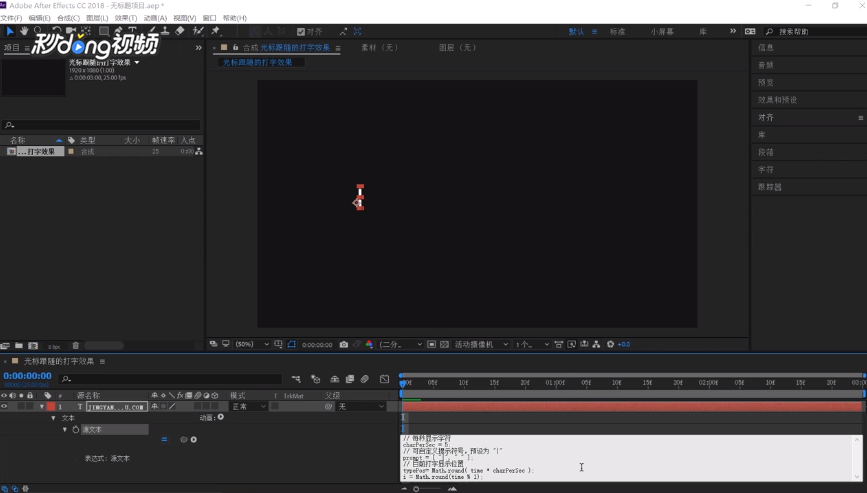Select the Zoom magnifier tool
The height and width of the screenshot is (493, 867).
pos(38,31)
